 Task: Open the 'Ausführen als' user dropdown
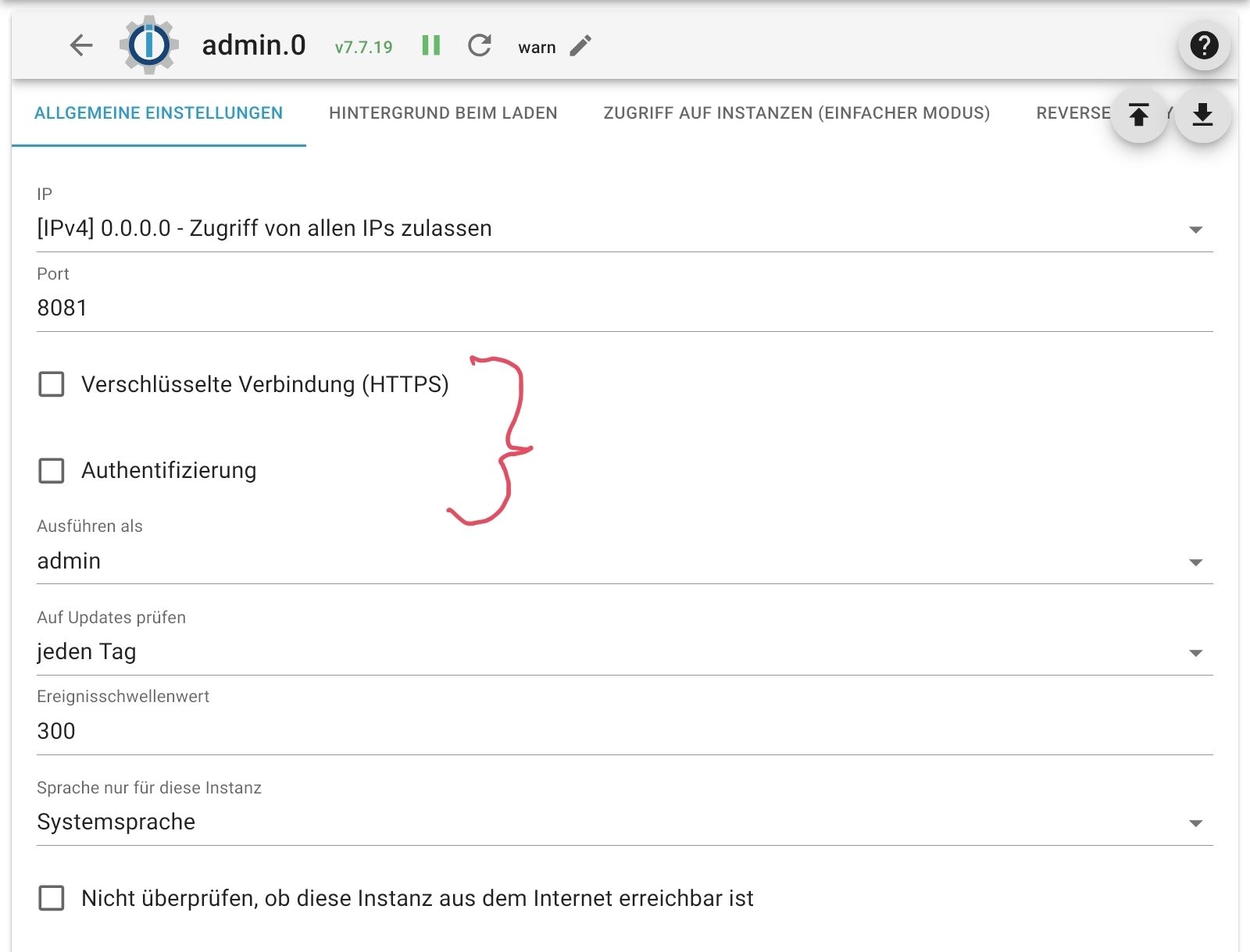click(x=1195, y=560)
